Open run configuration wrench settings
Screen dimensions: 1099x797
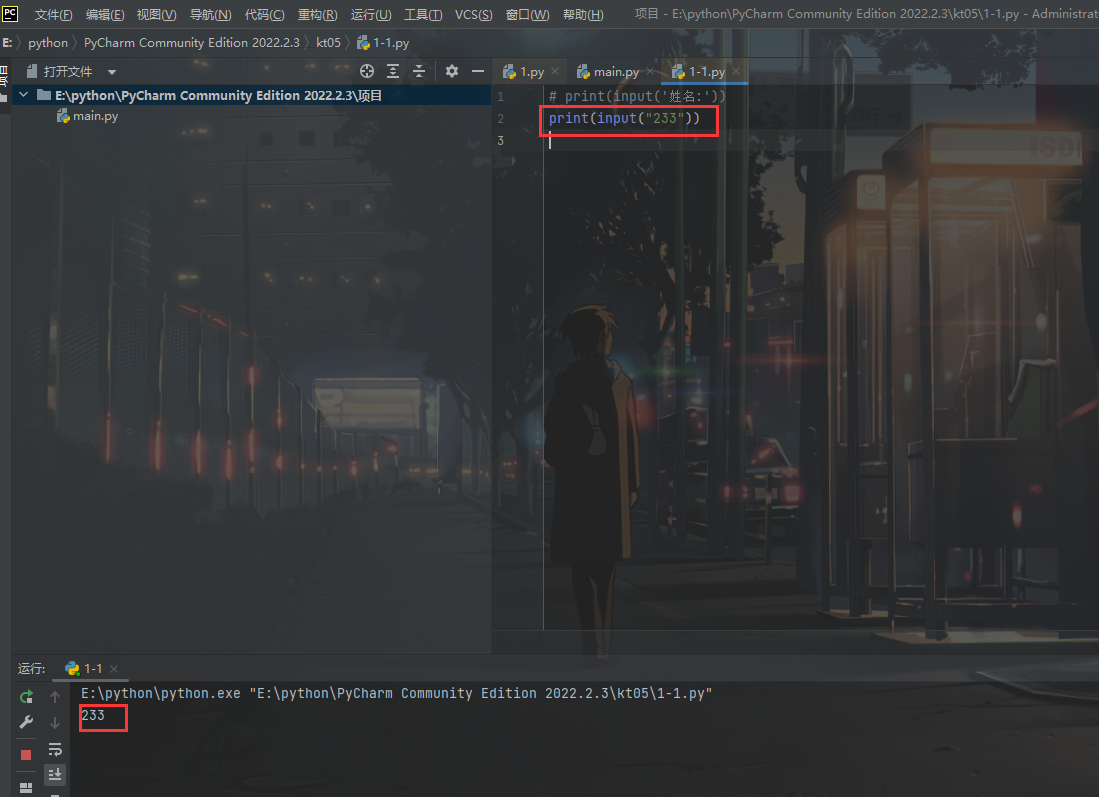tap(26, 722)
